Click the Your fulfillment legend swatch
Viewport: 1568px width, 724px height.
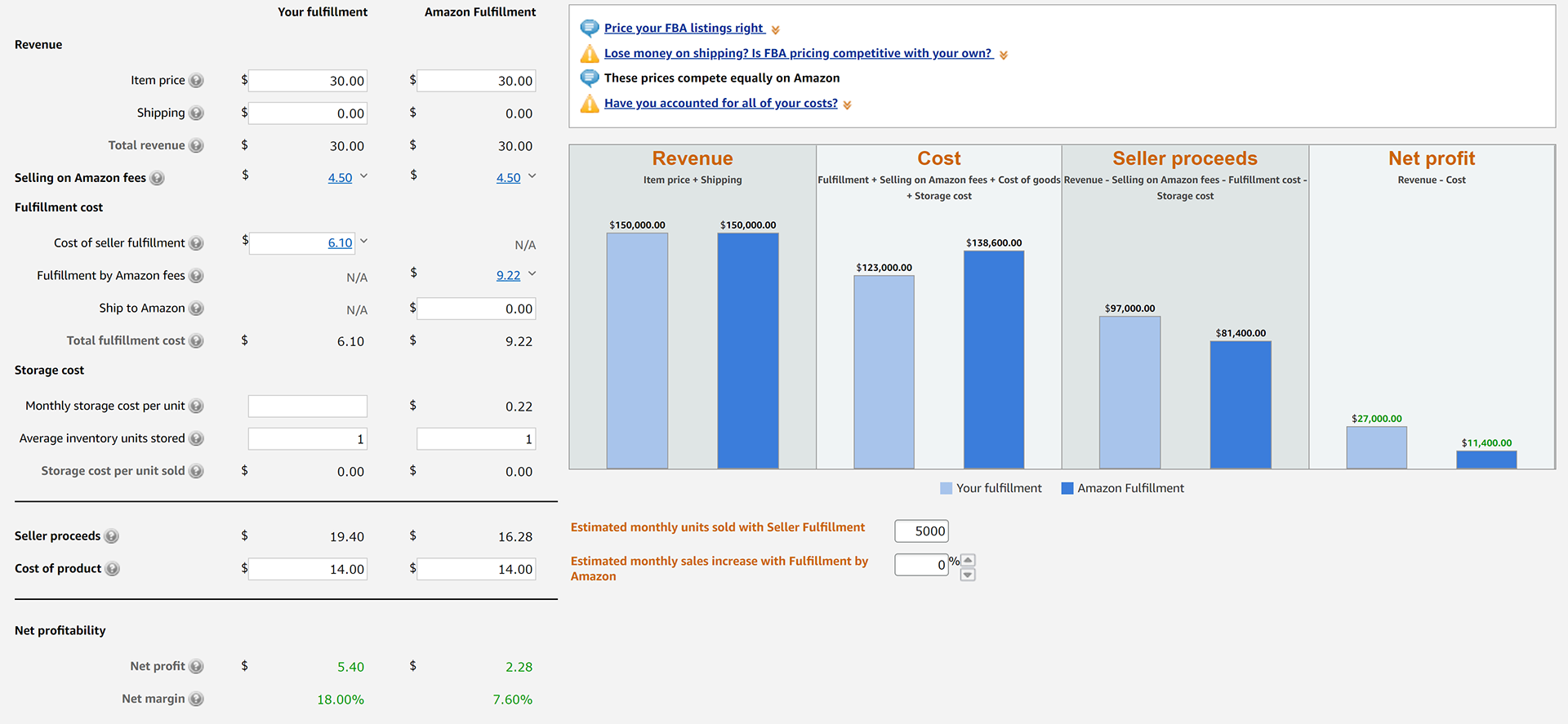pos(947,488)
